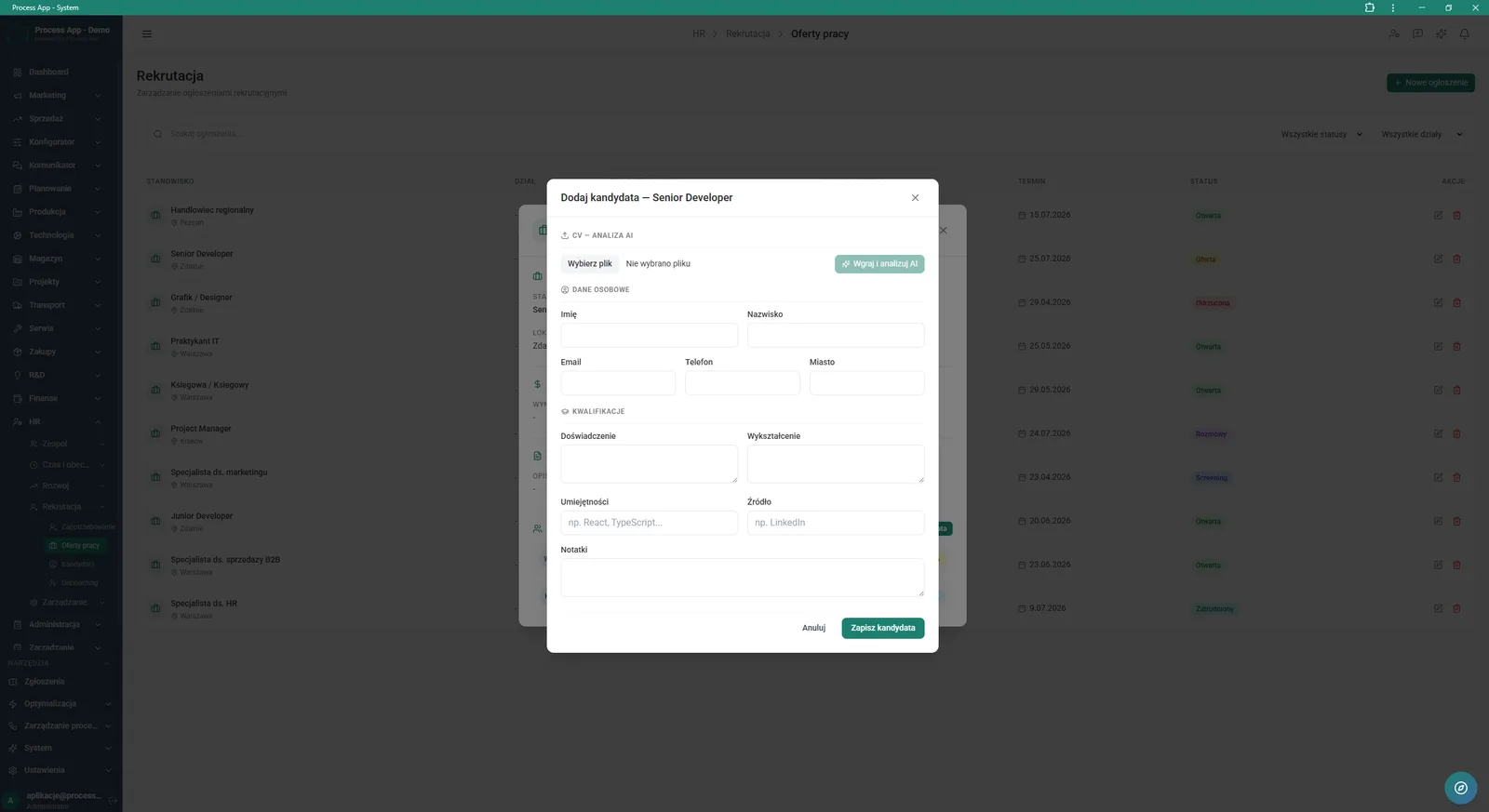
Task: Open Wszystkie statusy dropdown
Action: tap(1321, 135)
